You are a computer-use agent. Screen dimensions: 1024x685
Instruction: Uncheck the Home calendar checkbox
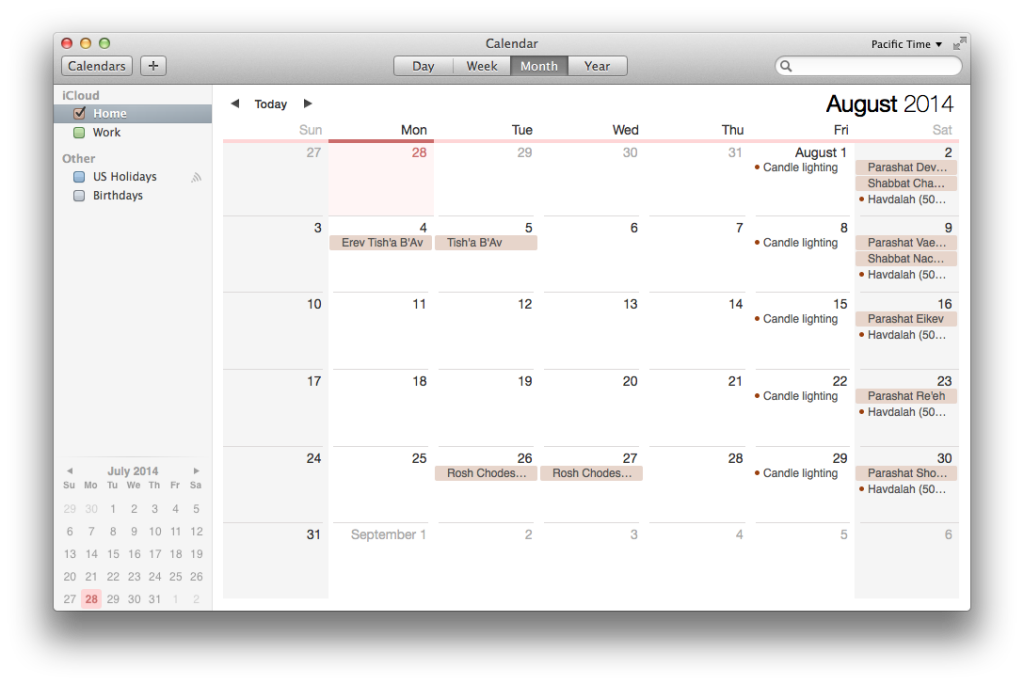click(79, 113)
